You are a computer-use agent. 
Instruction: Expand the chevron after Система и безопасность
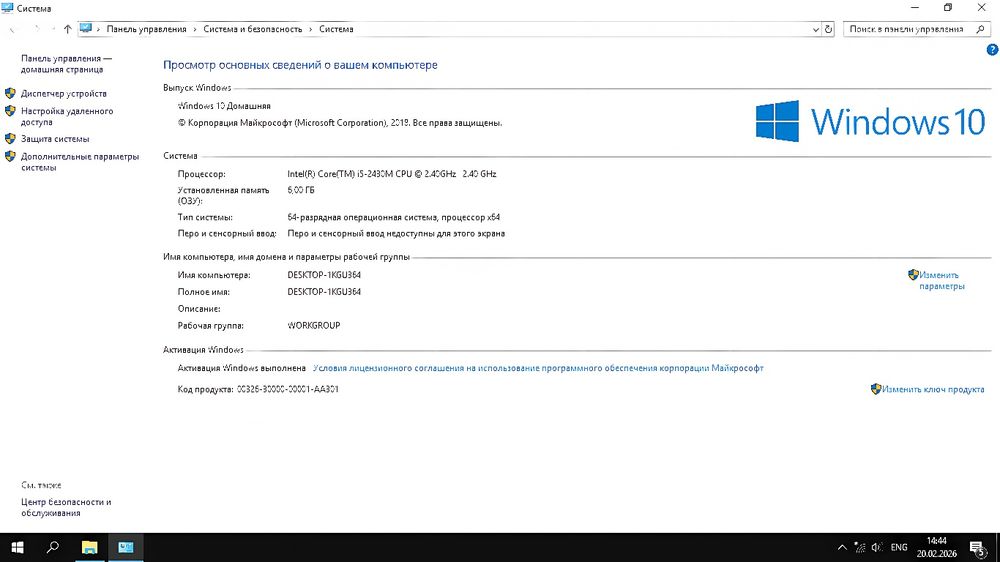[311, 29]
